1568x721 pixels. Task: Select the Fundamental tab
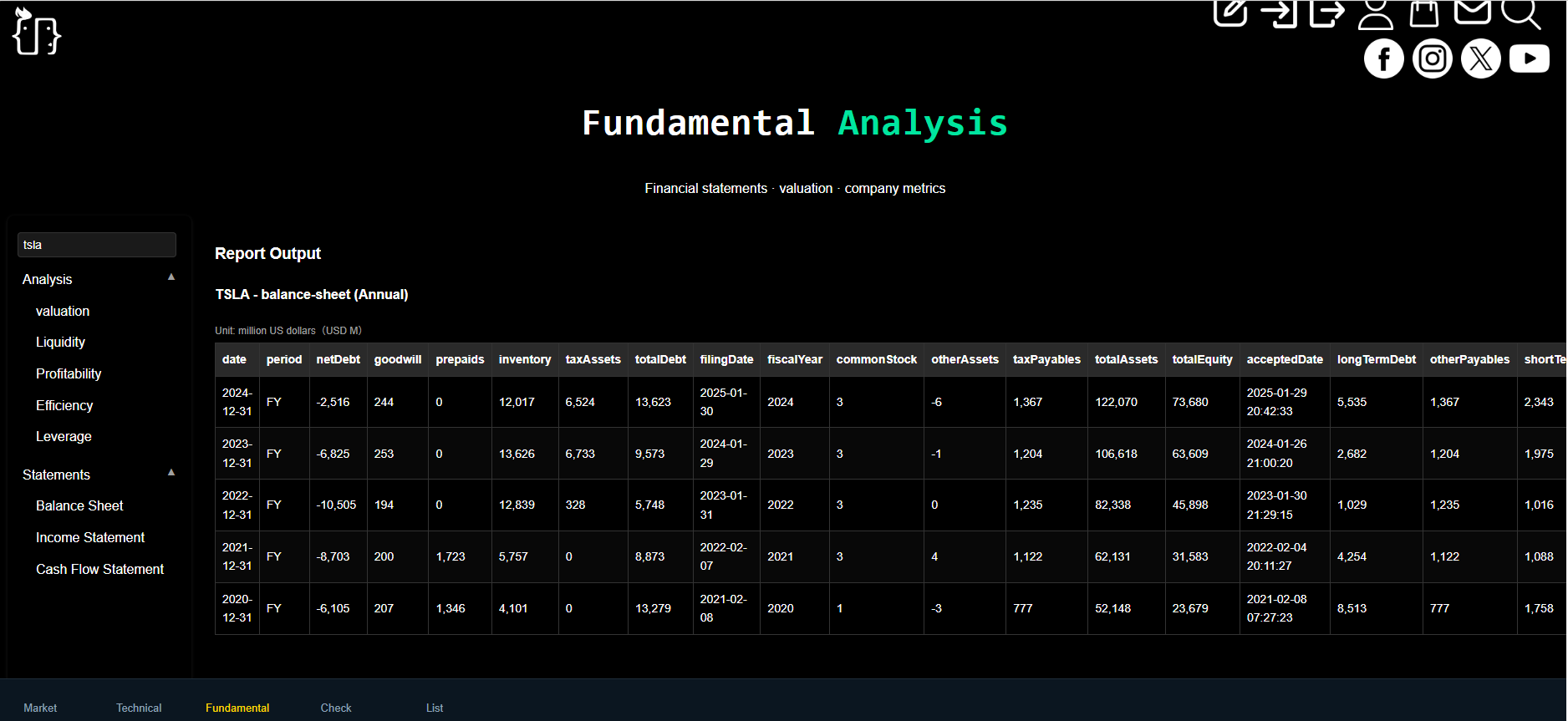(237, 708)
